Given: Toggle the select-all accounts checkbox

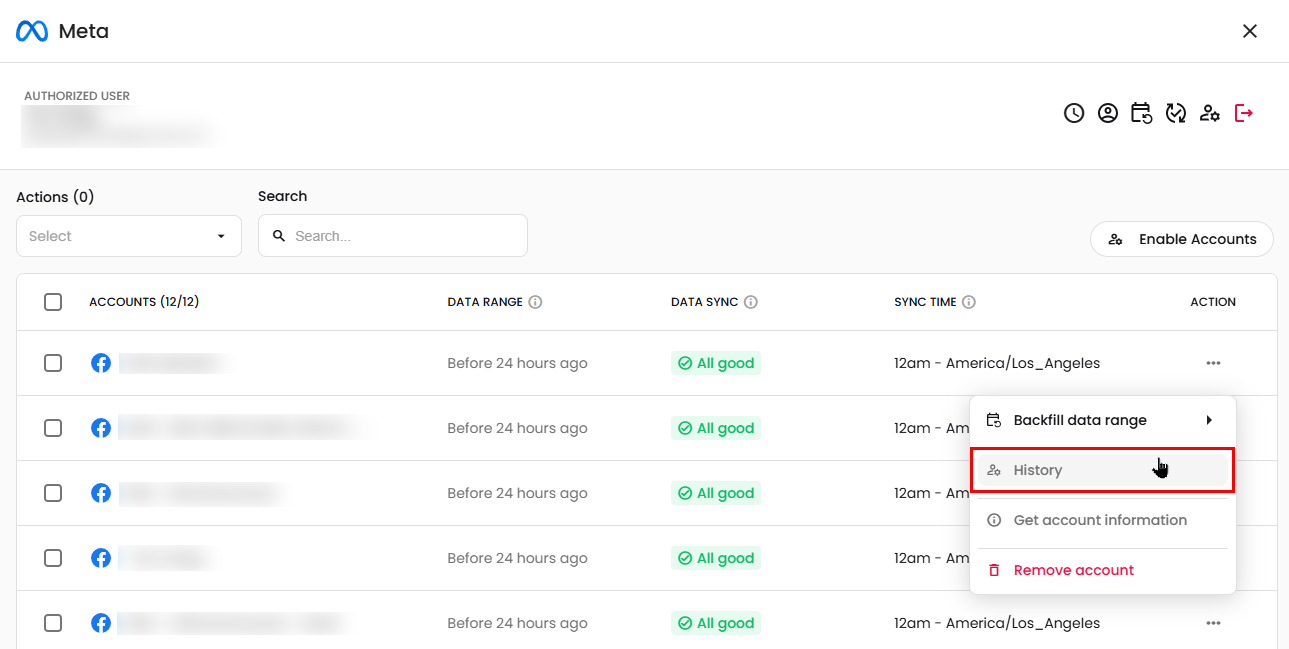Looking at the screenshot, I should tap(53, 302).
